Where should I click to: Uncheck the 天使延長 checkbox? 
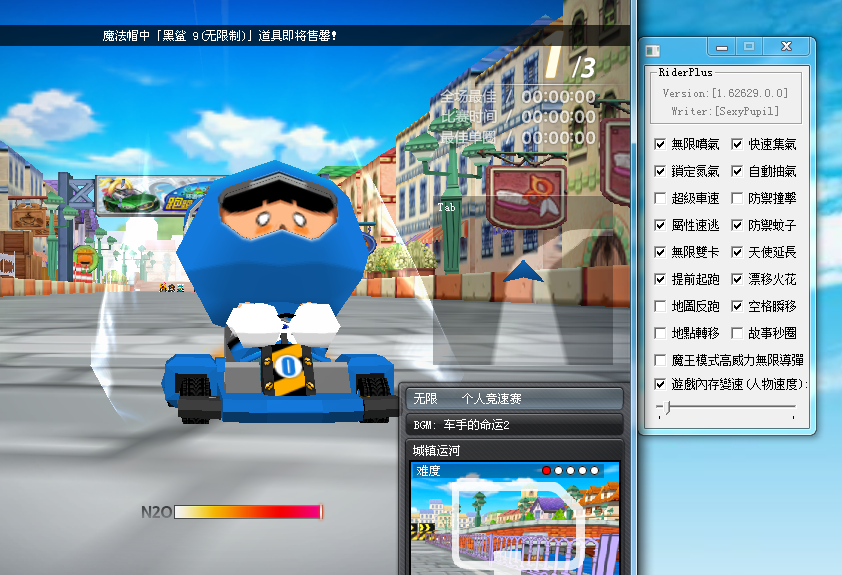click(x=737, y=252)
